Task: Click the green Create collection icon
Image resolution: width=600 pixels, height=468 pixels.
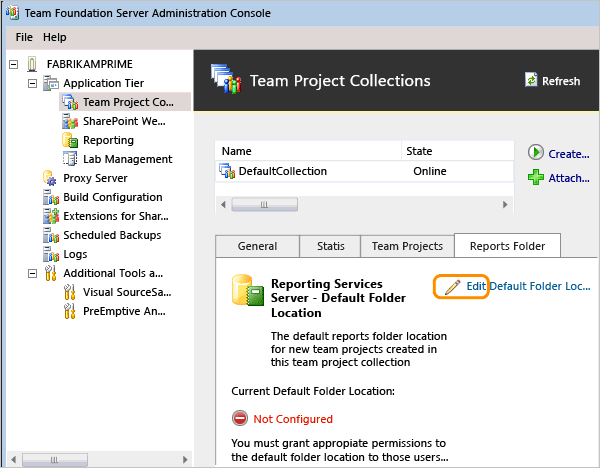Action: (536, 153)
